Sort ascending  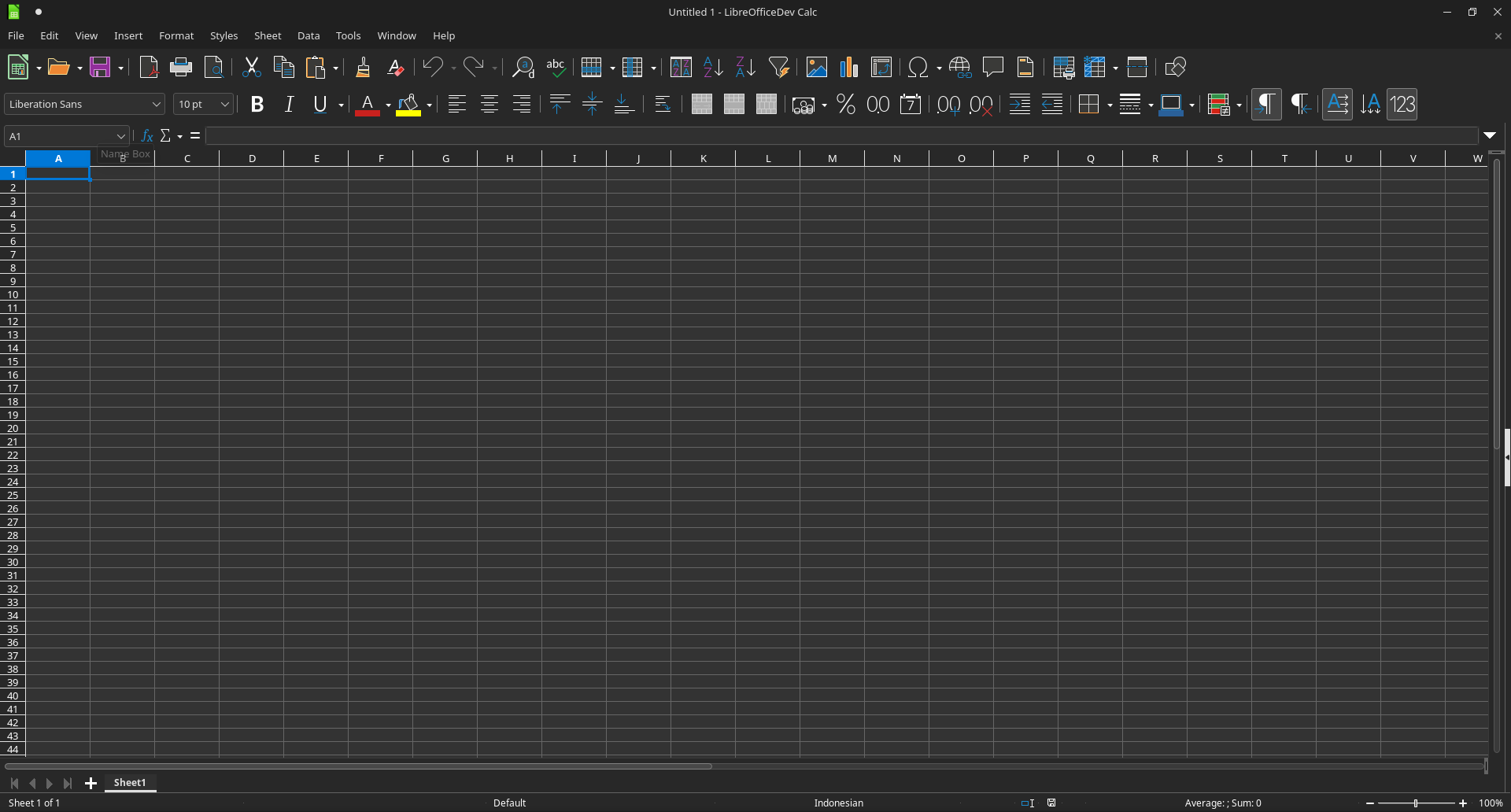[713, 67]
